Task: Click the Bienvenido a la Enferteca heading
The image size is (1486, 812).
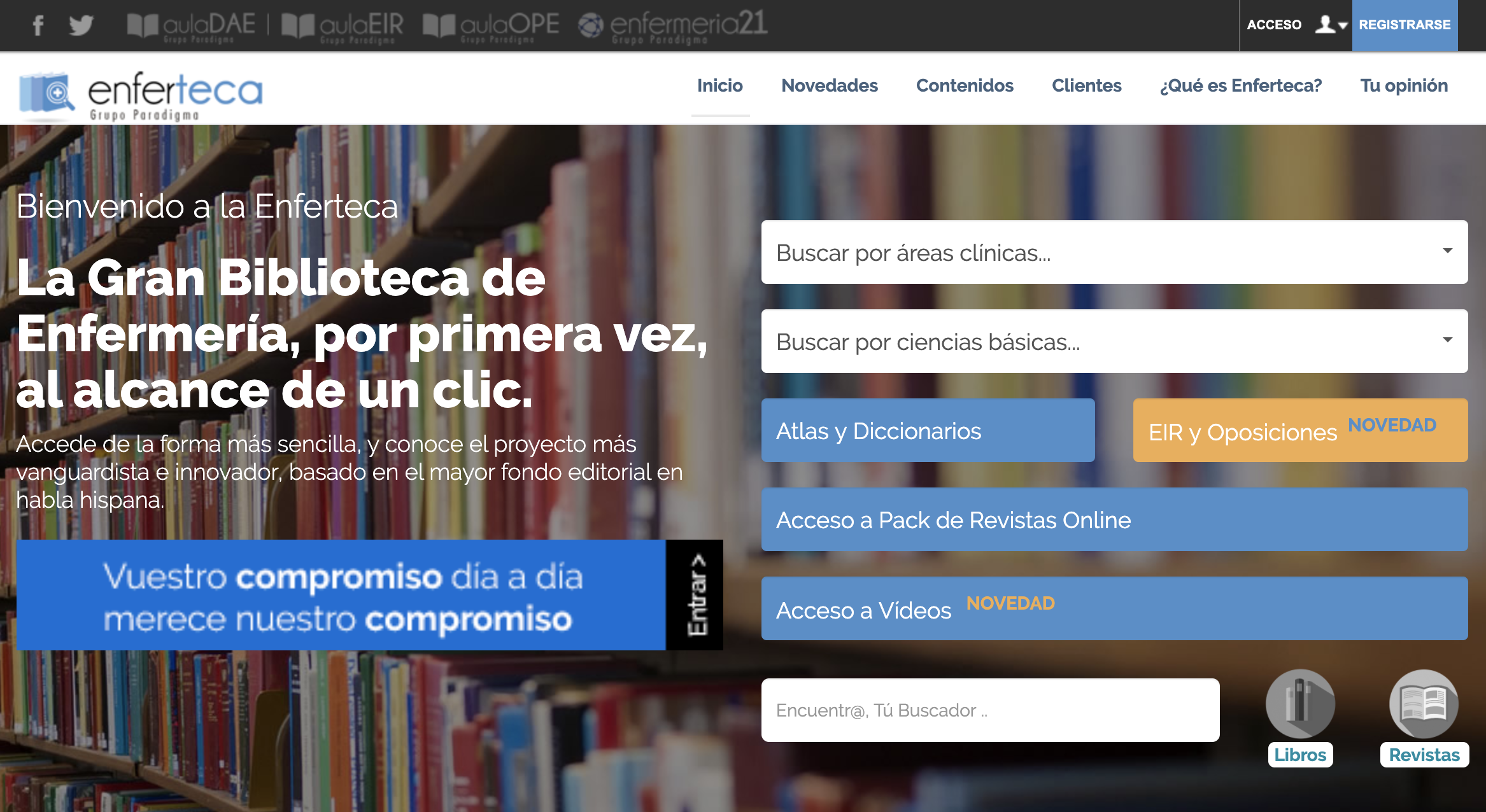Action: [x=207, y=206]
